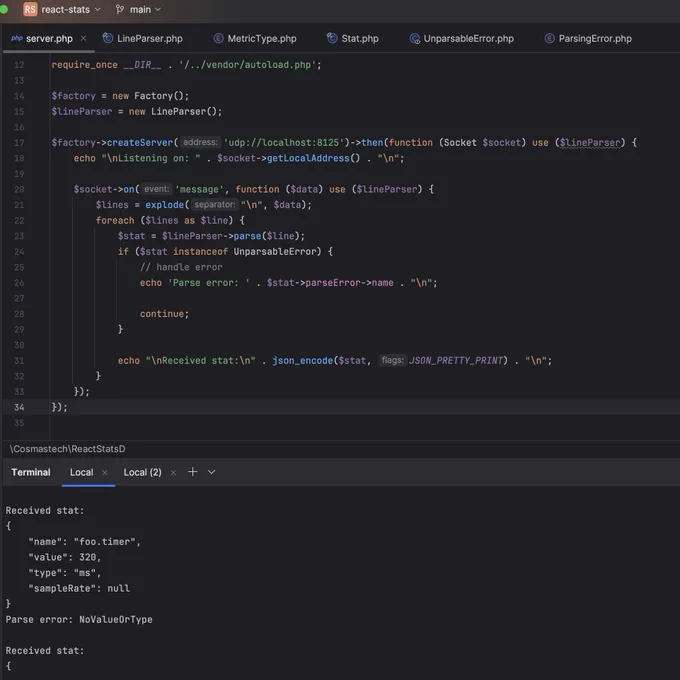The height and width of the screenshot is (680, 680).
Task: Open the main branch dropdown
Action: click(145, 9)
